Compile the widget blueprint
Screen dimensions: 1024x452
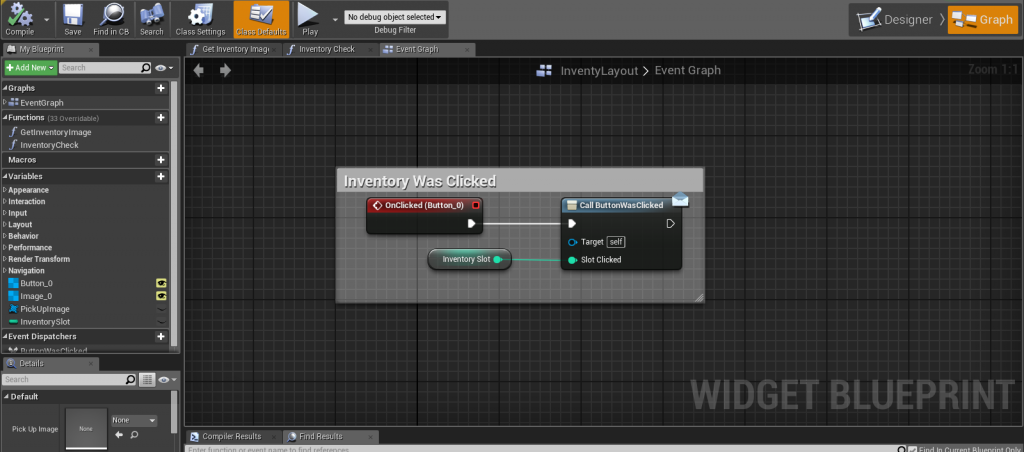coord(20,19)
